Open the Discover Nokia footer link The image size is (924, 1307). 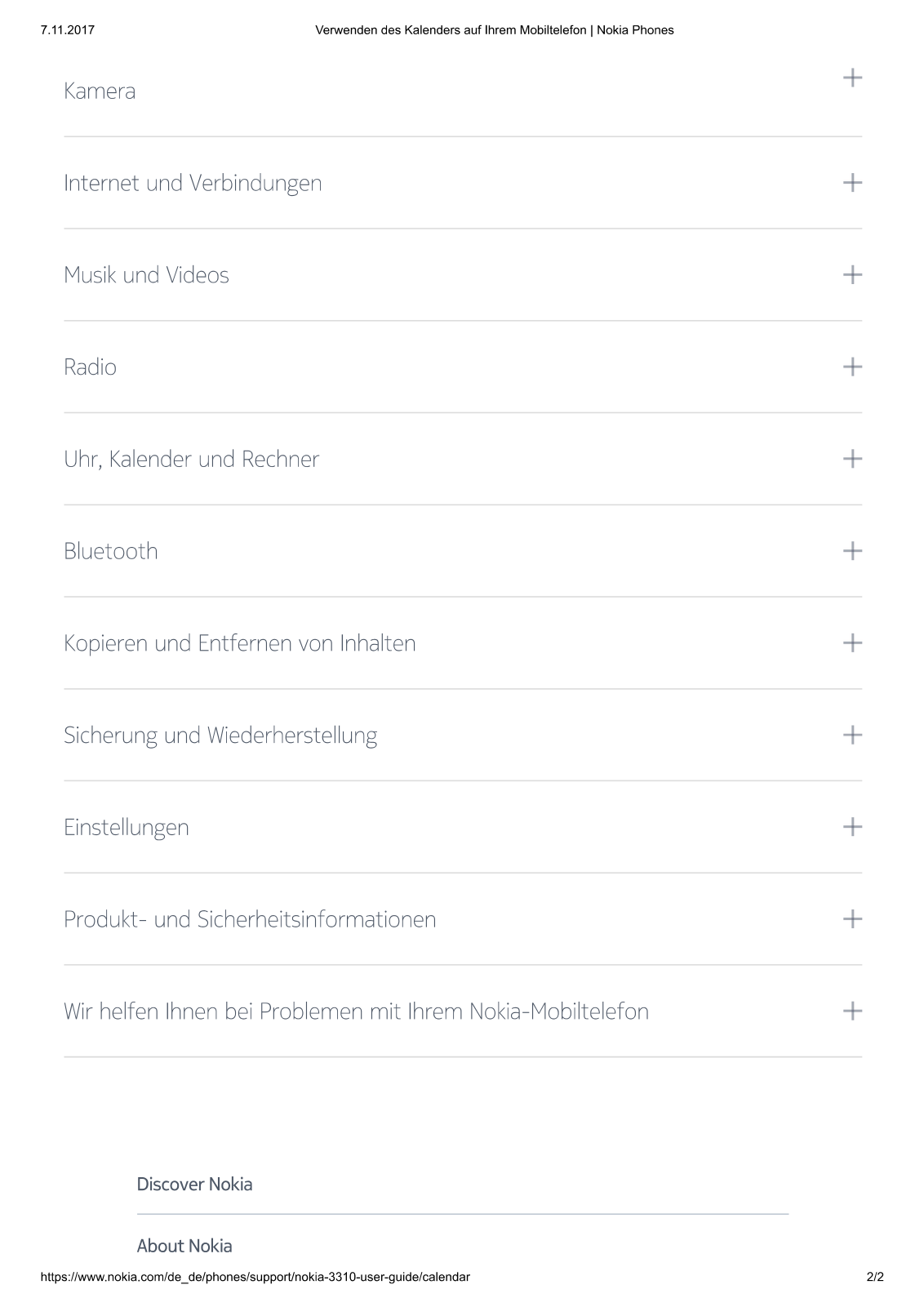[x=194, y=1184]
